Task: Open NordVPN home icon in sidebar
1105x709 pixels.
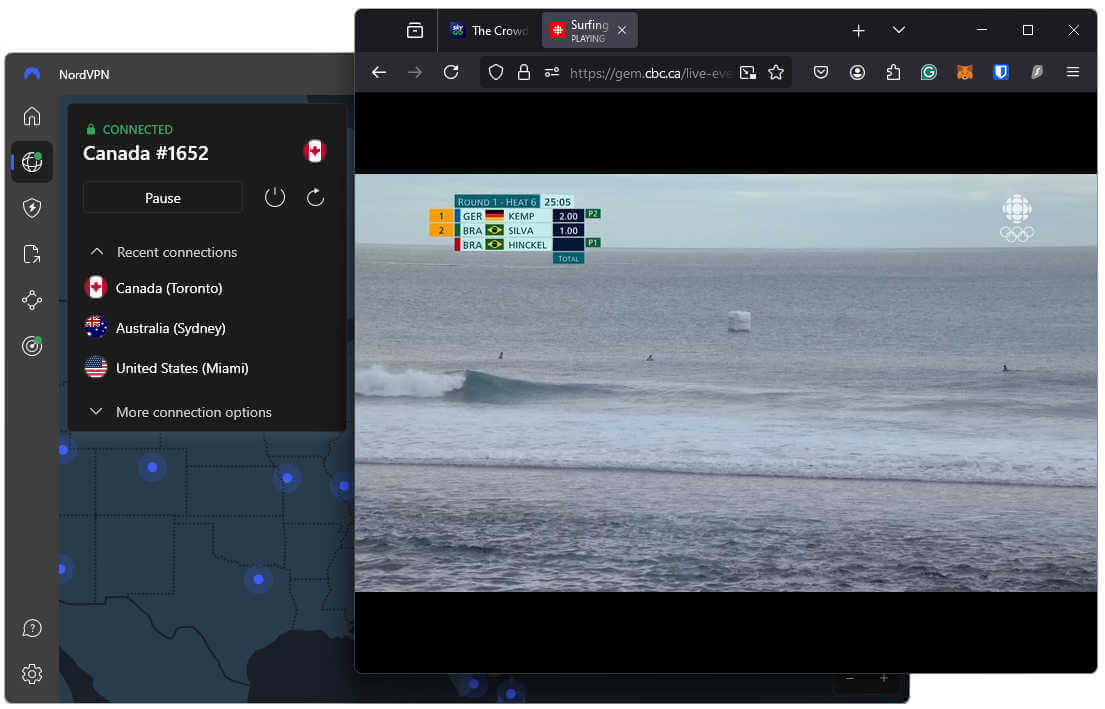Action: tap(32, 116)
